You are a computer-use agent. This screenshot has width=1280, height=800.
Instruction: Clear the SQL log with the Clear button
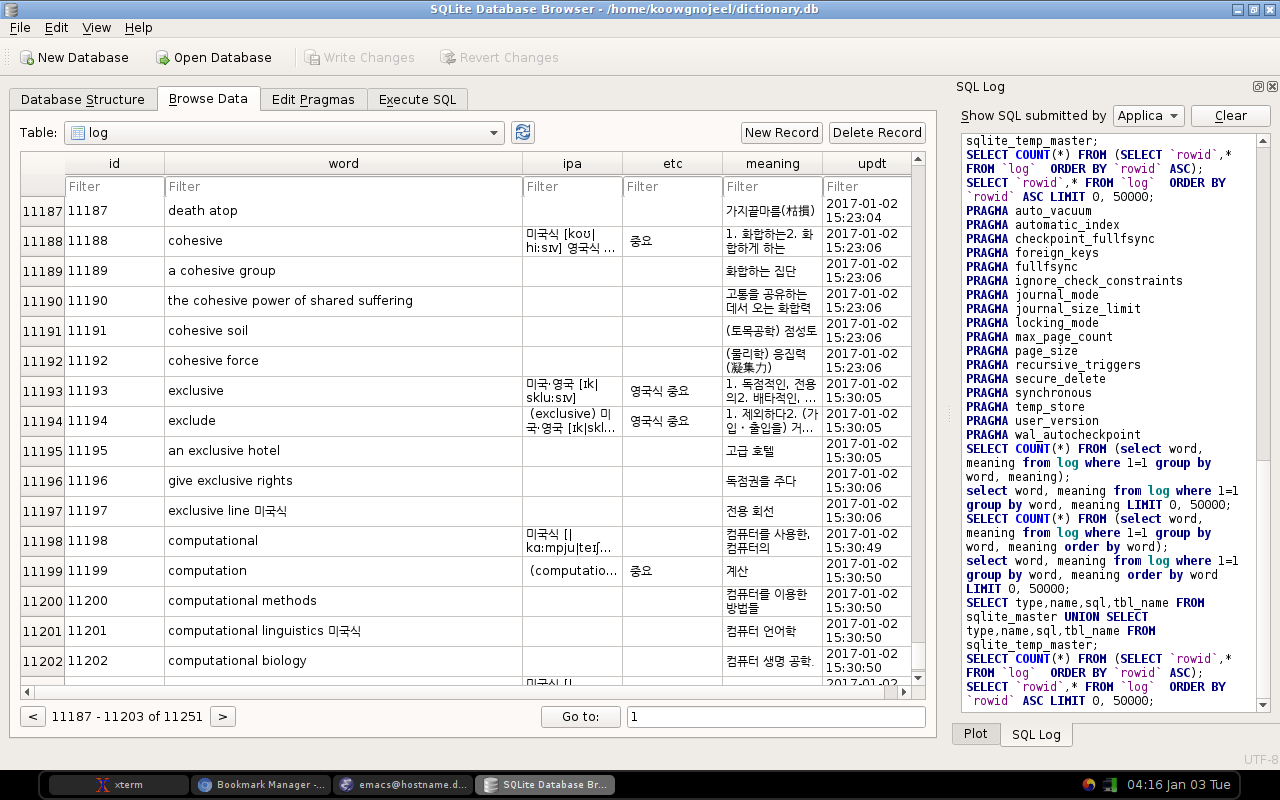(x=1231, y=116)
